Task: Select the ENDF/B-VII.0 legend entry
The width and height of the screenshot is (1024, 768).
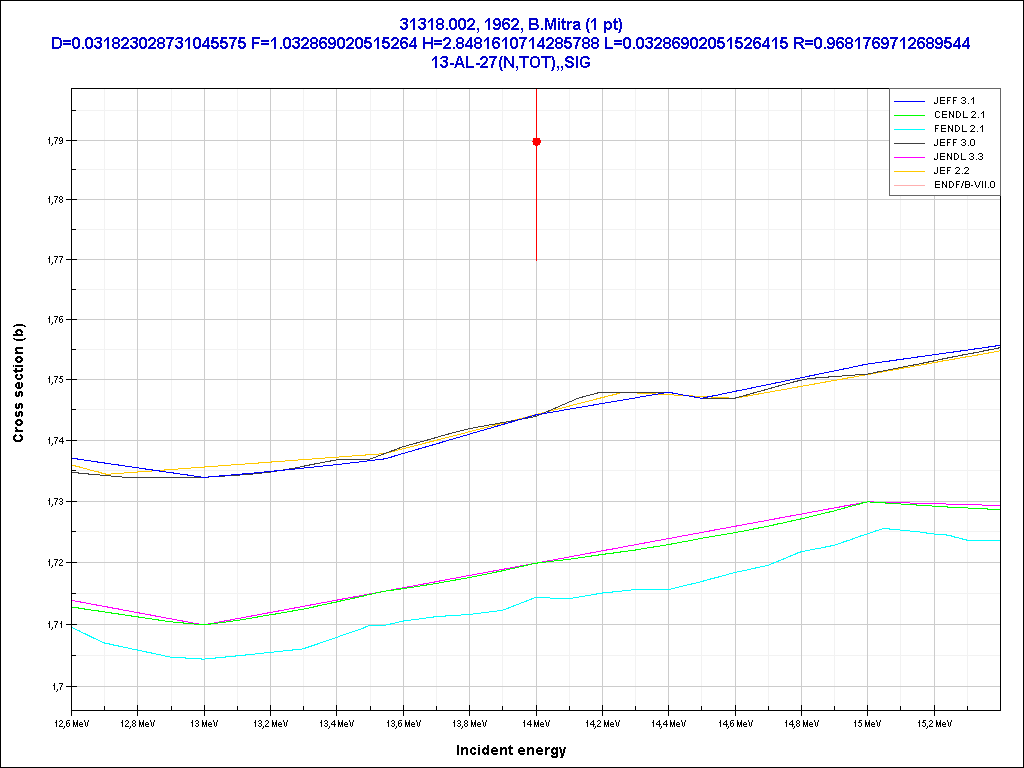Action: [x=964, y=185]
